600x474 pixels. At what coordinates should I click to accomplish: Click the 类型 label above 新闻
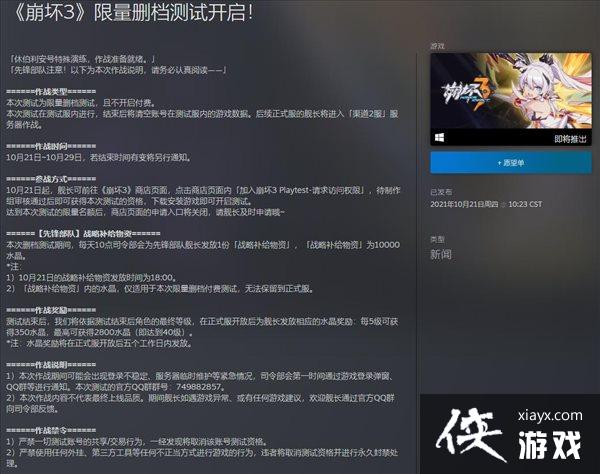[437, 239]
